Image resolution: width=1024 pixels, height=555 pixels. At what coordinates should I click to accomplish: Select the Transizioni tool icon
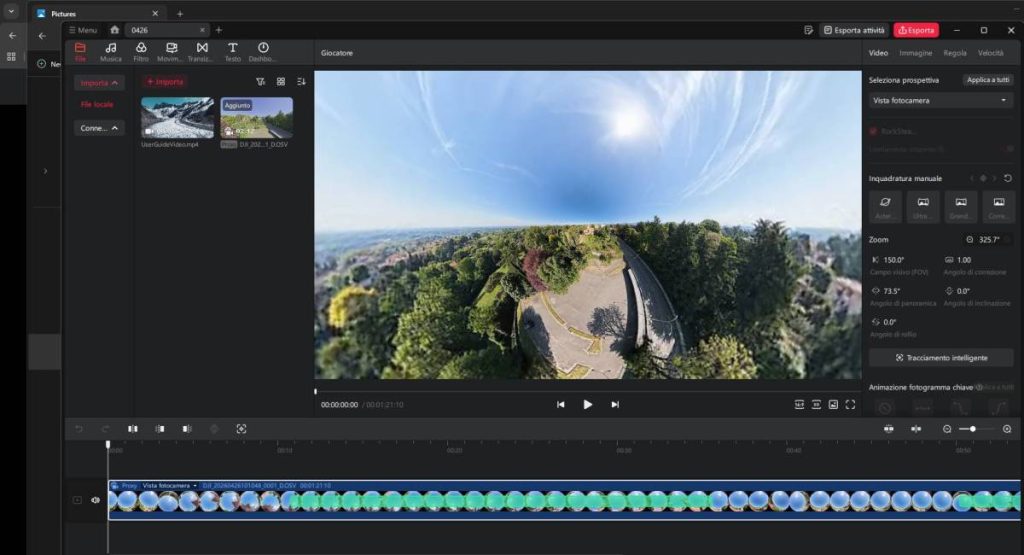click(202, 51)
